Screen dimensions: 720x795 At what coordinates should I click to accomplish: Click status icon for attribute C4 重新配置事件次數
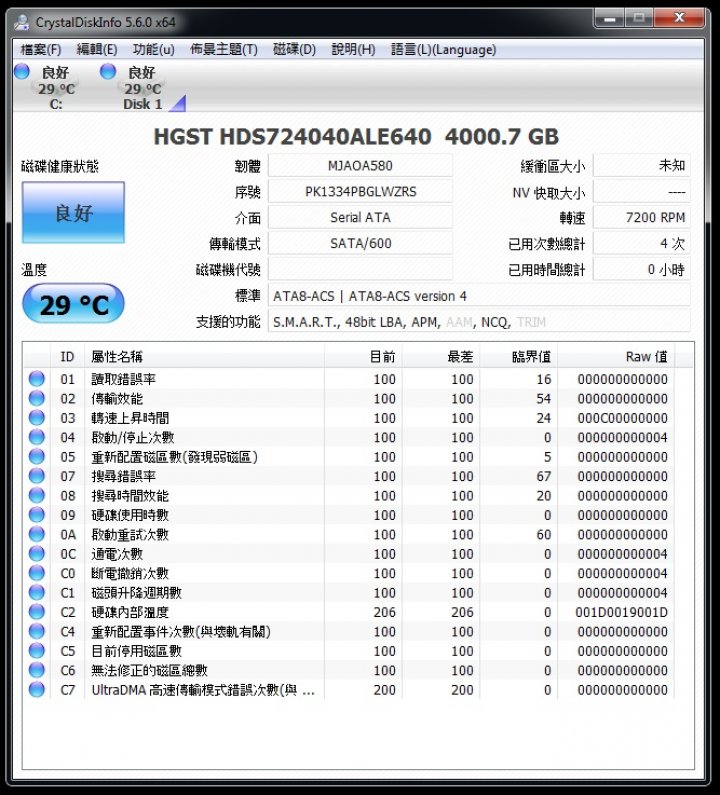coord(37,631)
